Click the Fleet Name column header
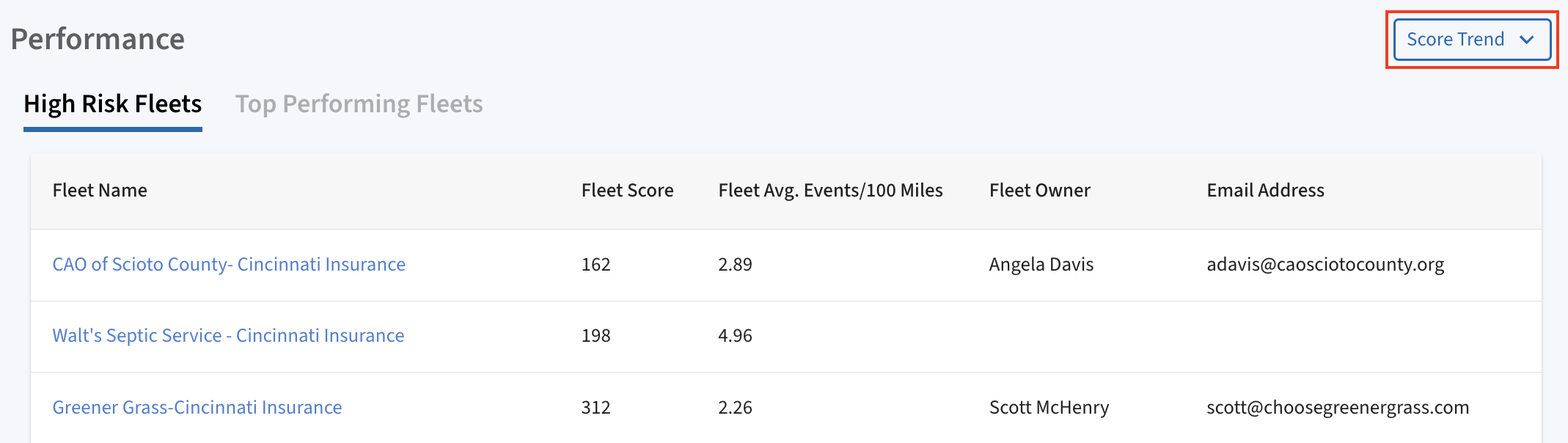 click(x=100, y=191)
